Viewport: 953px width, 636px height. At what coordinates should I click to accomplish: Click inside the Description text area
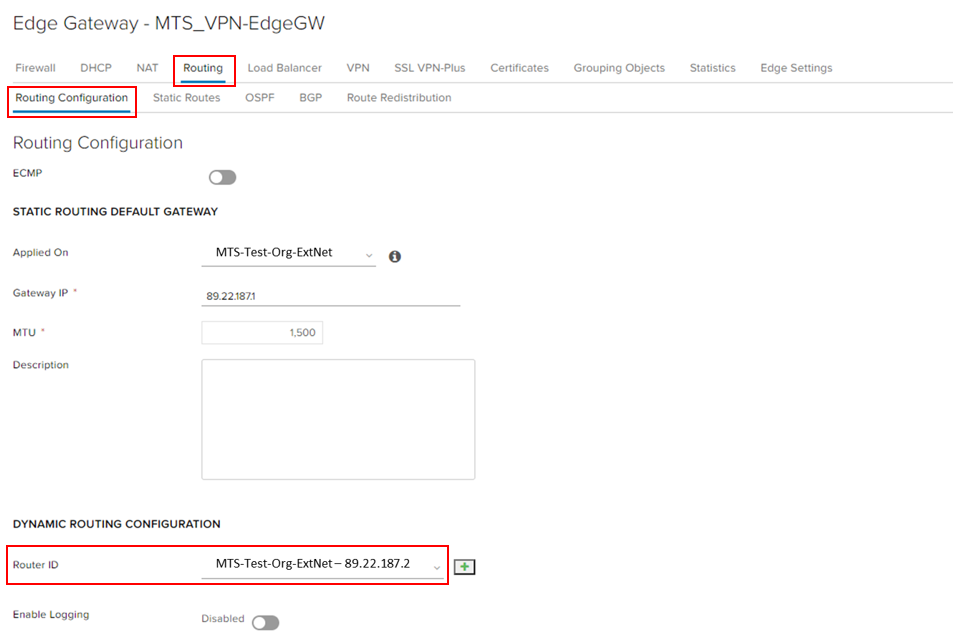pyautogui.click(x=338, y=419)
